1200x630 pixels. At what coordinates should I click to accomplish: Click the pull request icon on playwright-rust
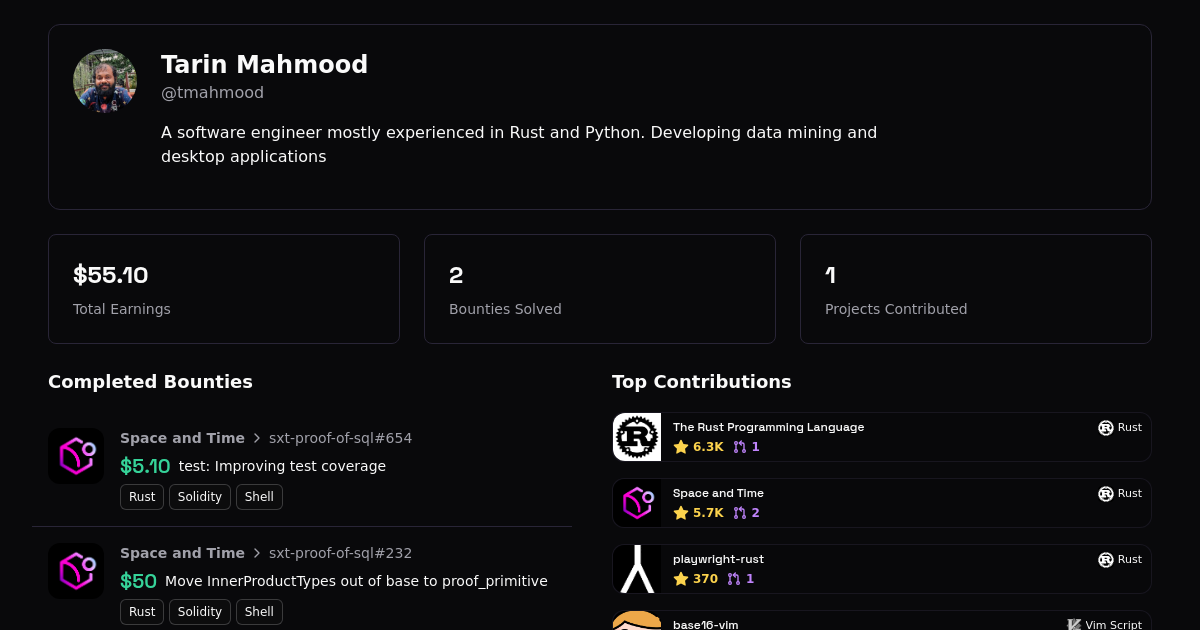(733, 579)
